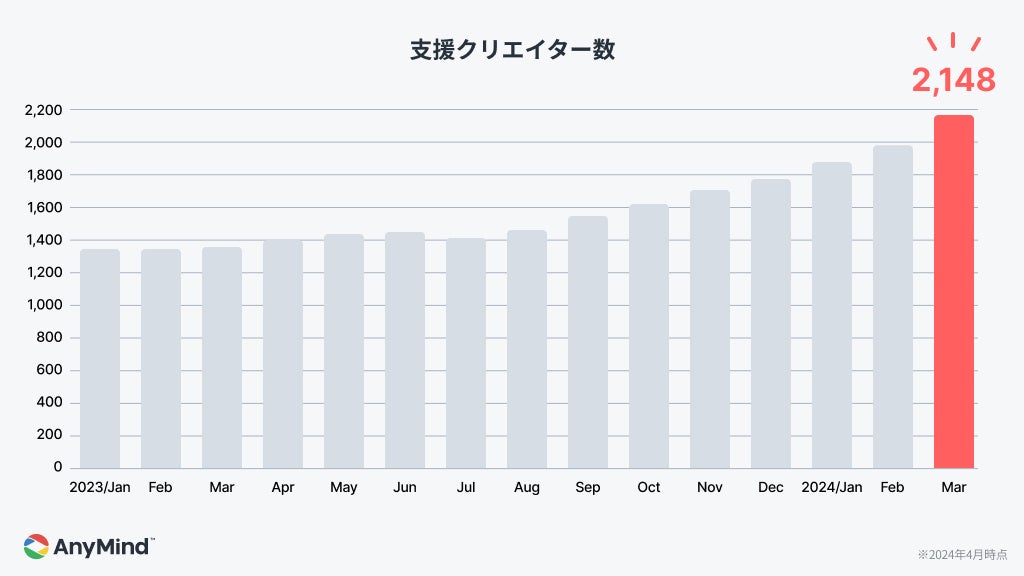Click the 2023/Jan bar
Image resolution: width=1024 pixels, height=576 pixels.
point(99,358)
